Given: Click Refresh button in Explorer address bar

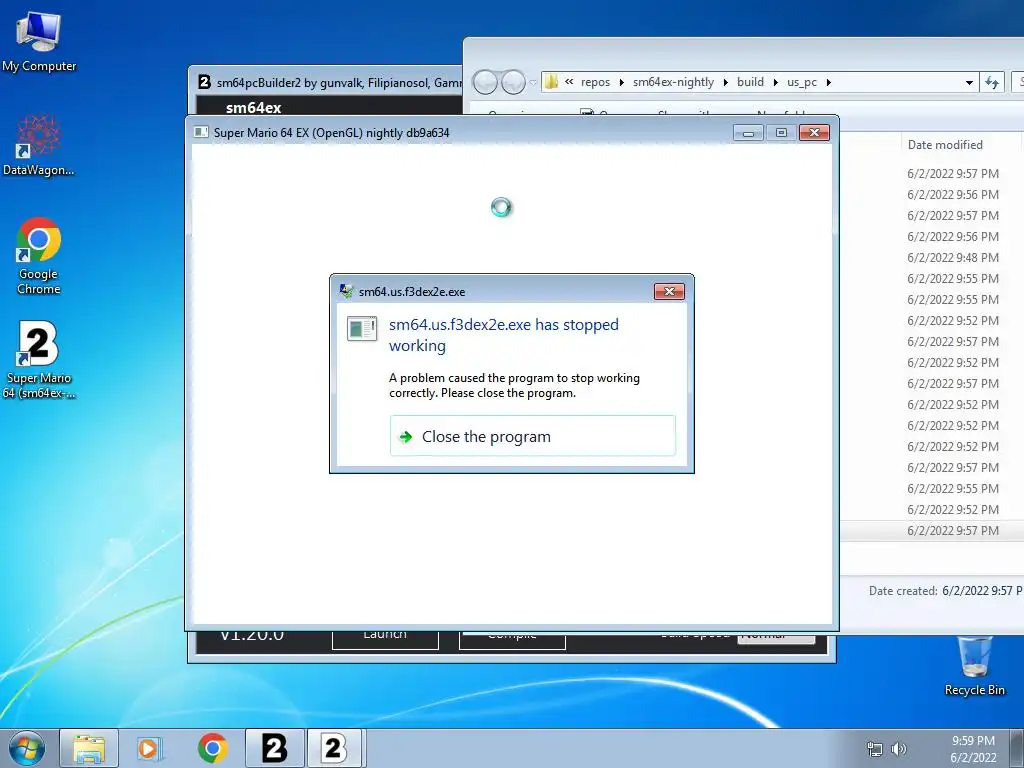Looking at the screenshot, I should pyautogui.click(x=992, y=82).
